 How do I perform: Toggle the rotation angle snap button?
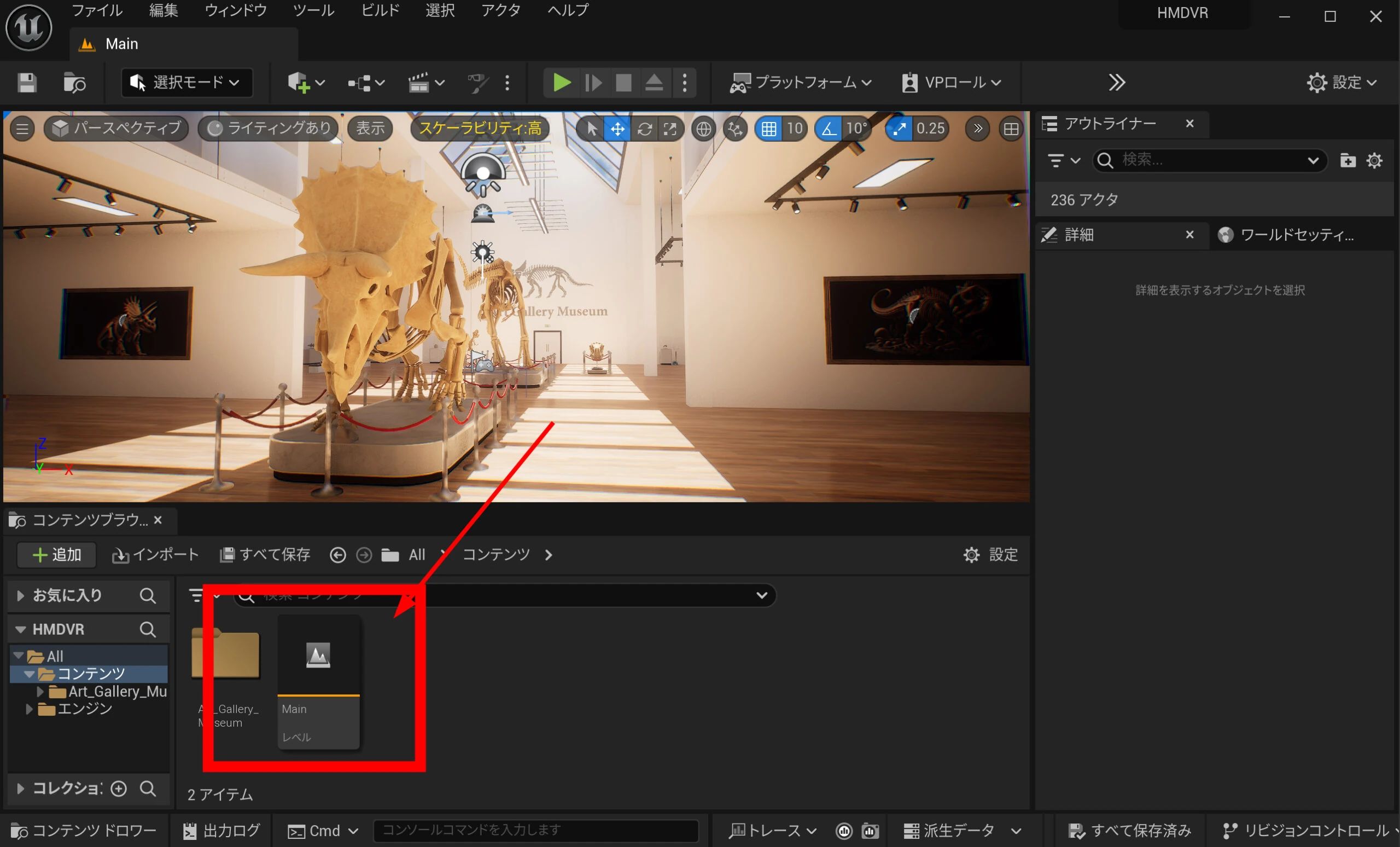click(x=829, y=129)
